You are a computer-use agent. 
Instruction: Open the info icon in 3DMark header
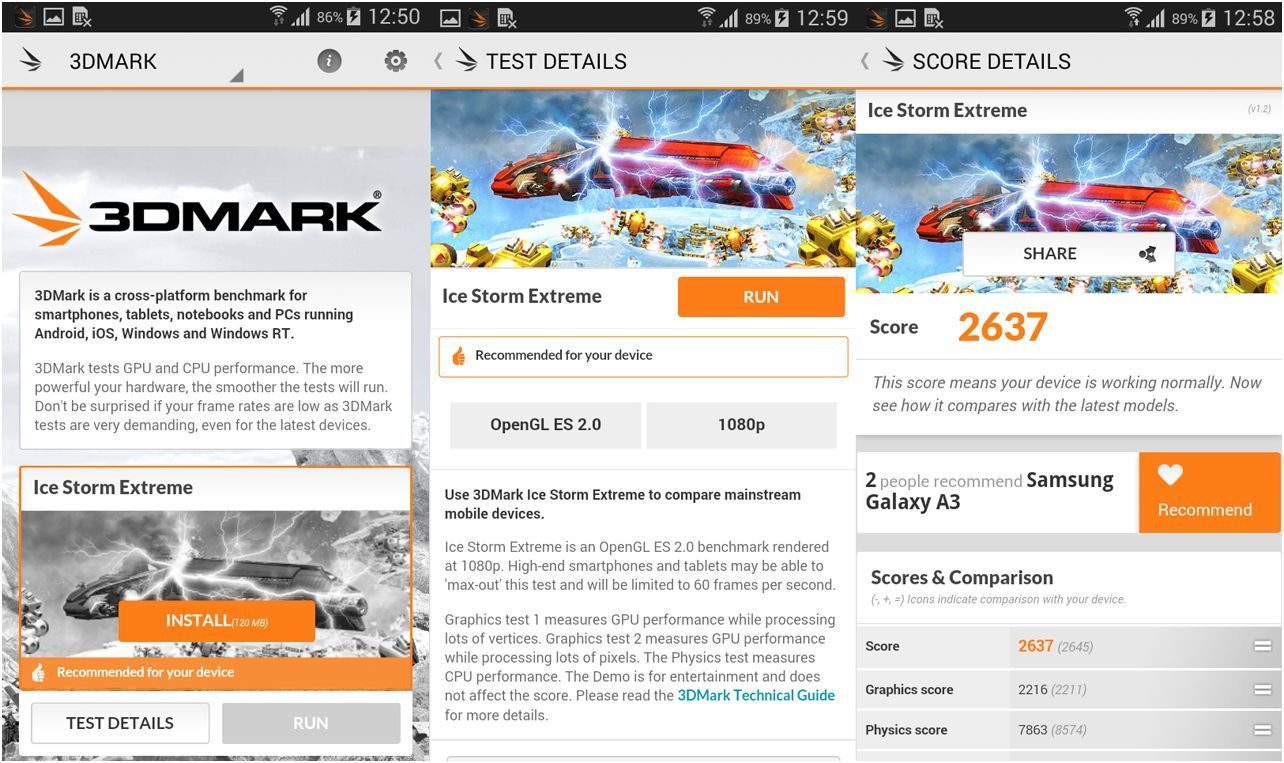coord(329,62)
